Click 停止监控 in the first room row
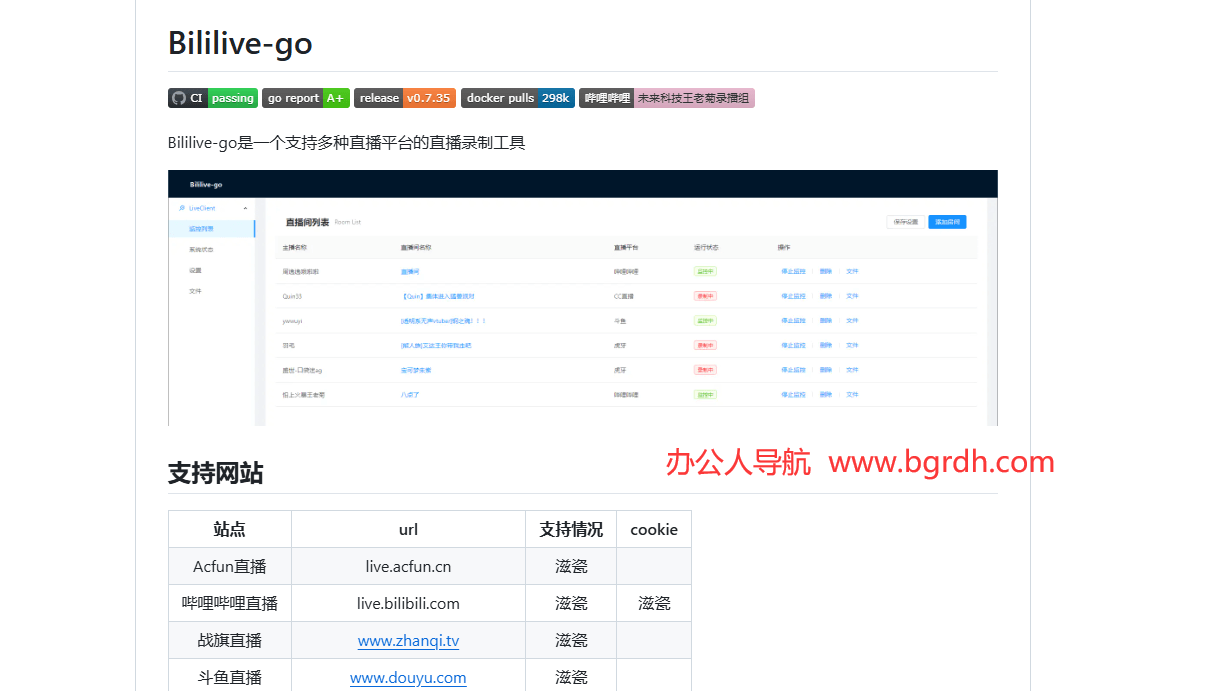 (793, 271)
